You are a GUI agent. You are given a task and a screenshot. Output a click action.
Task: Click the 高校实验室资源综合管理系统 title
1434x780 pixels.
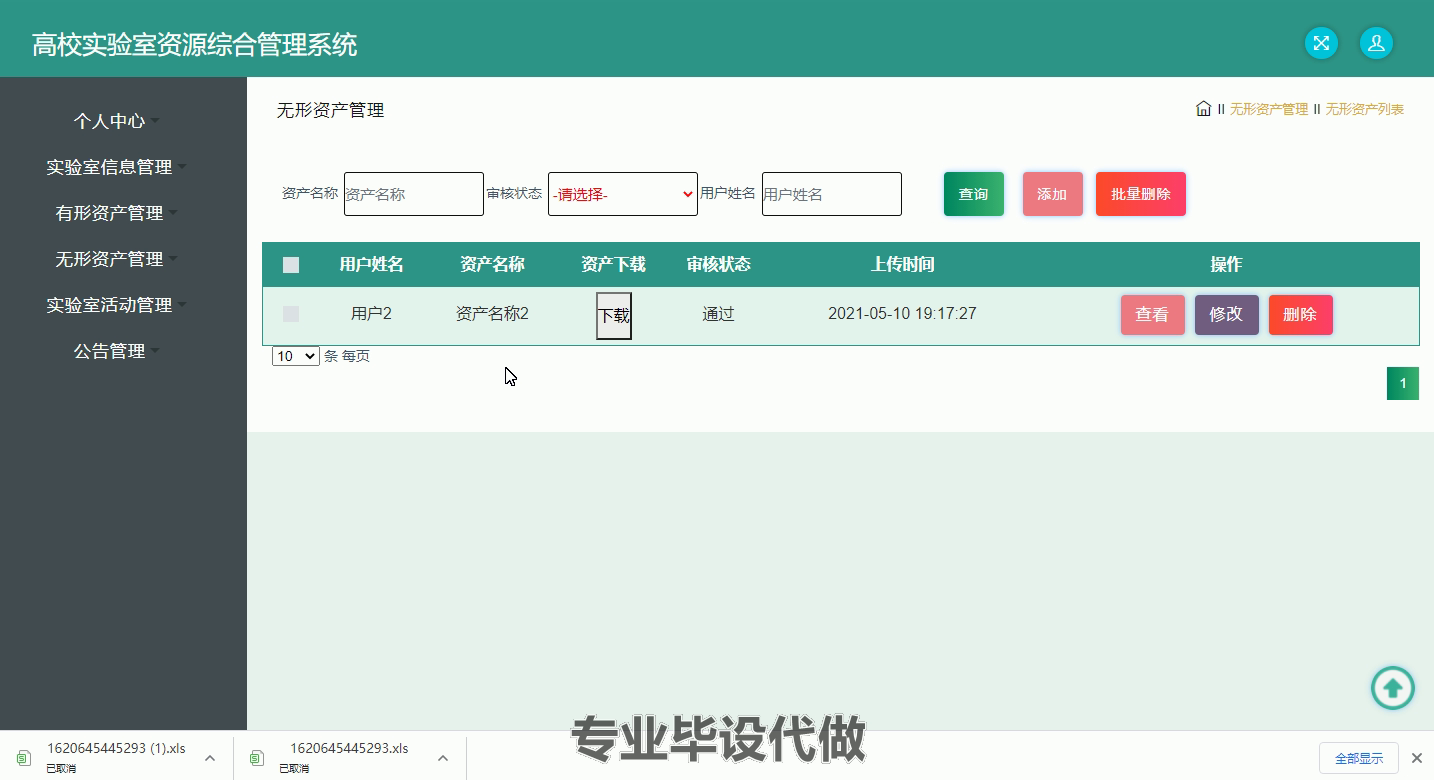coord(194,45)
